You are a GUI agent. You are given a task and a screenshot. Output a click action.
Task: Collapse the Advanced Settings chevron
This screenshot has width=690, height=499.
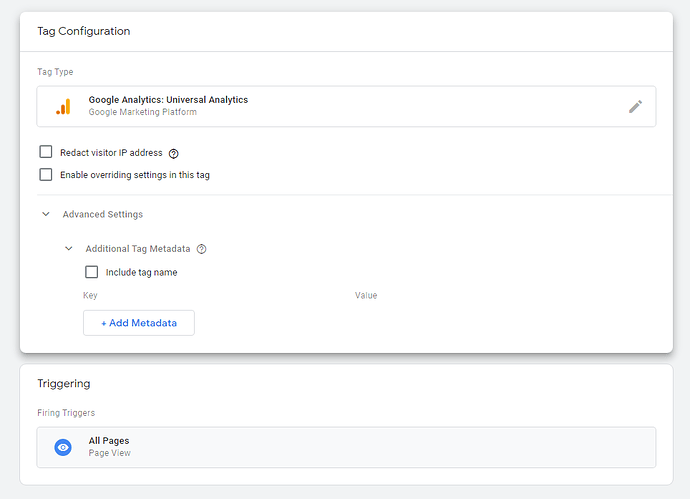pyautogui.click(x=46, y=214)
